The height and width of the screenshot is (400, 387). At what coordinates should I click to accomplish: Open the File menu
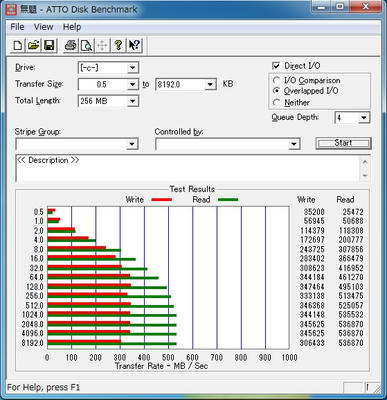click(x=17, y=27)
